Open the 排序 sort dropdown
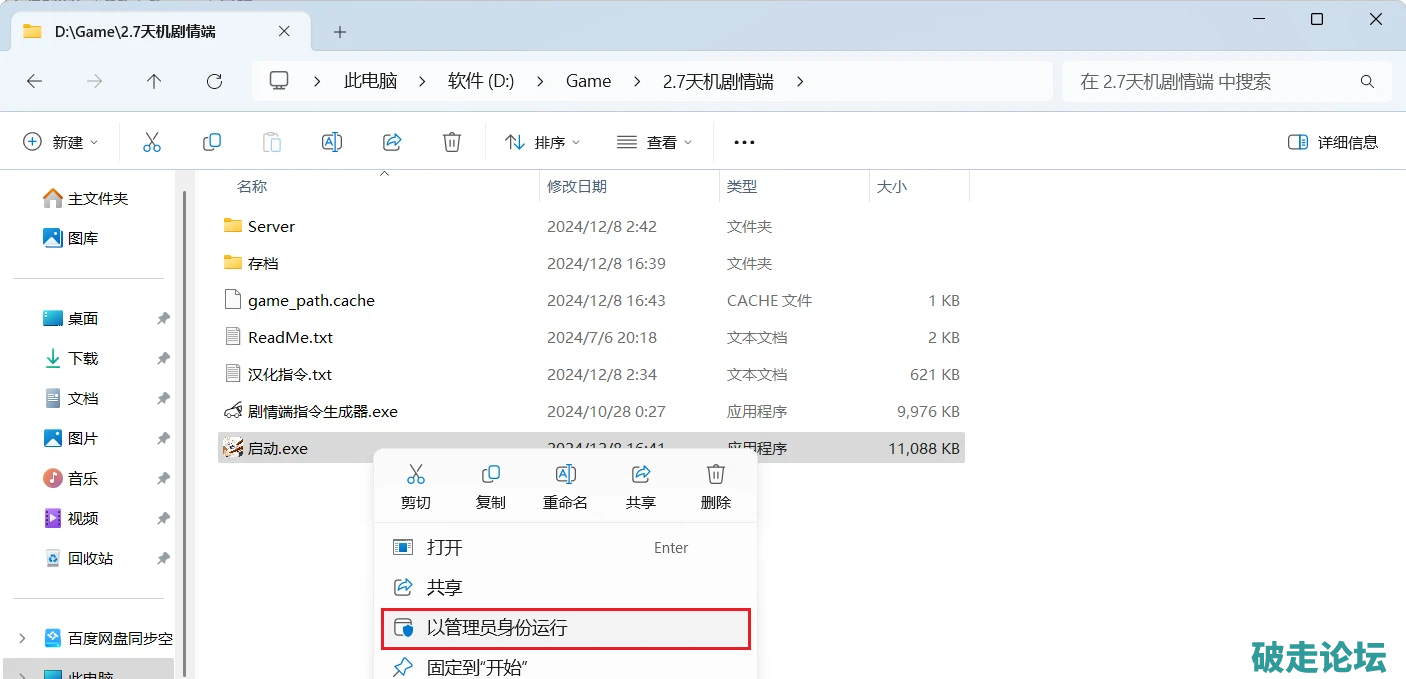1406x679 pixels. [x=543, y=142]
